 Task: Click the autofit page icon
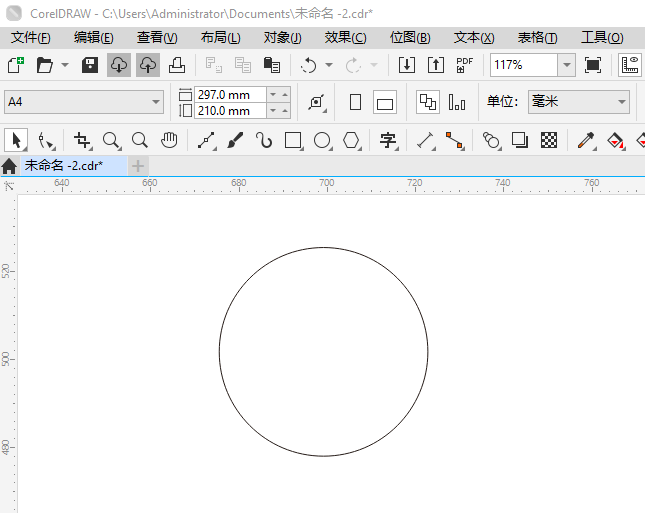coord(317,102)
